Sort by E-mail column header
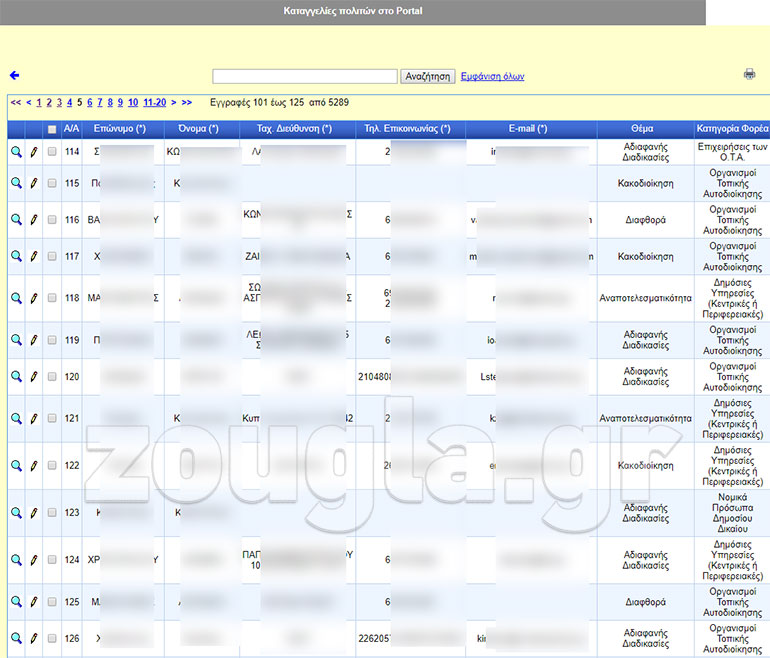This screenshot has height=658, width=770. coord(528,129)
